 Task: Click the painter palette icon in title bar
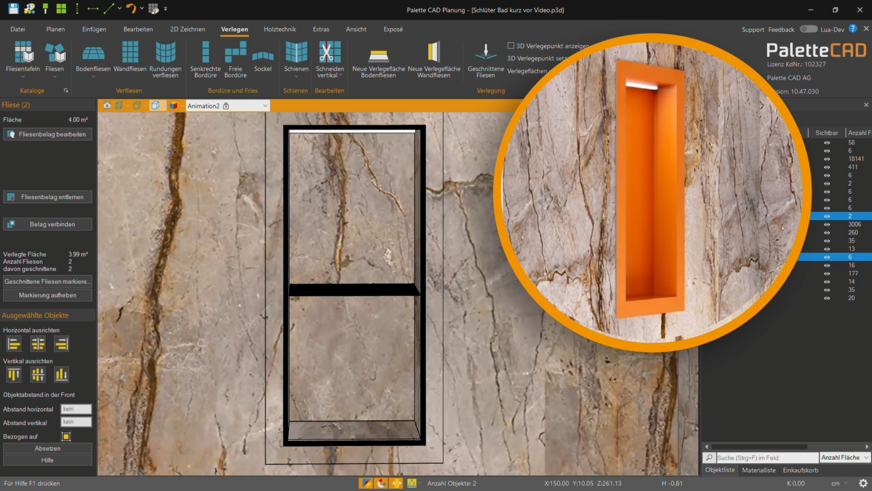[29, 8]
